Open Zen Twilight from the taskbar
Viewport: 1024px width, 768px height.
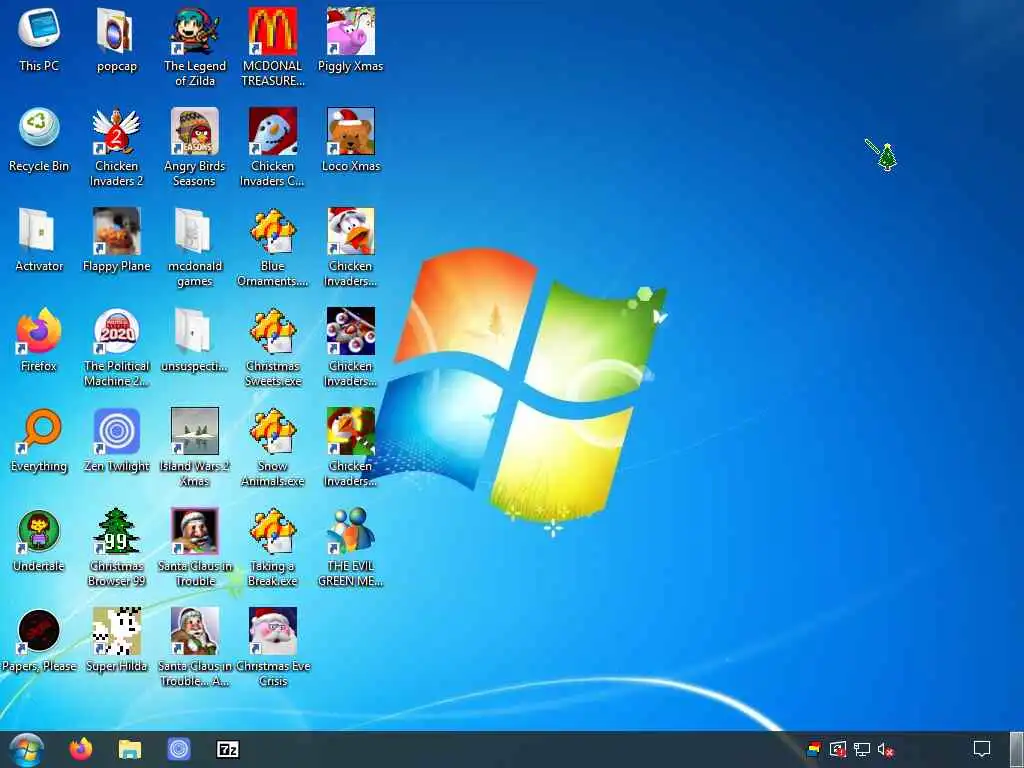178,749
